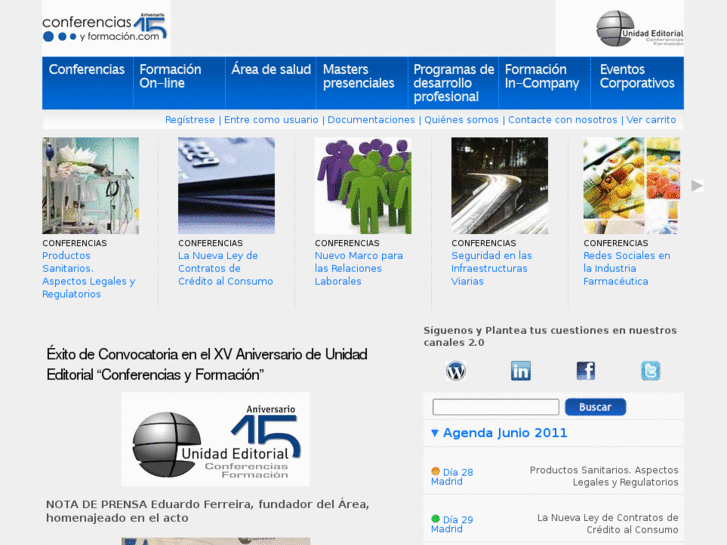Screen dimensions: 727x545
Task: Open the Documentaciones link
Action: click(371, 120)
